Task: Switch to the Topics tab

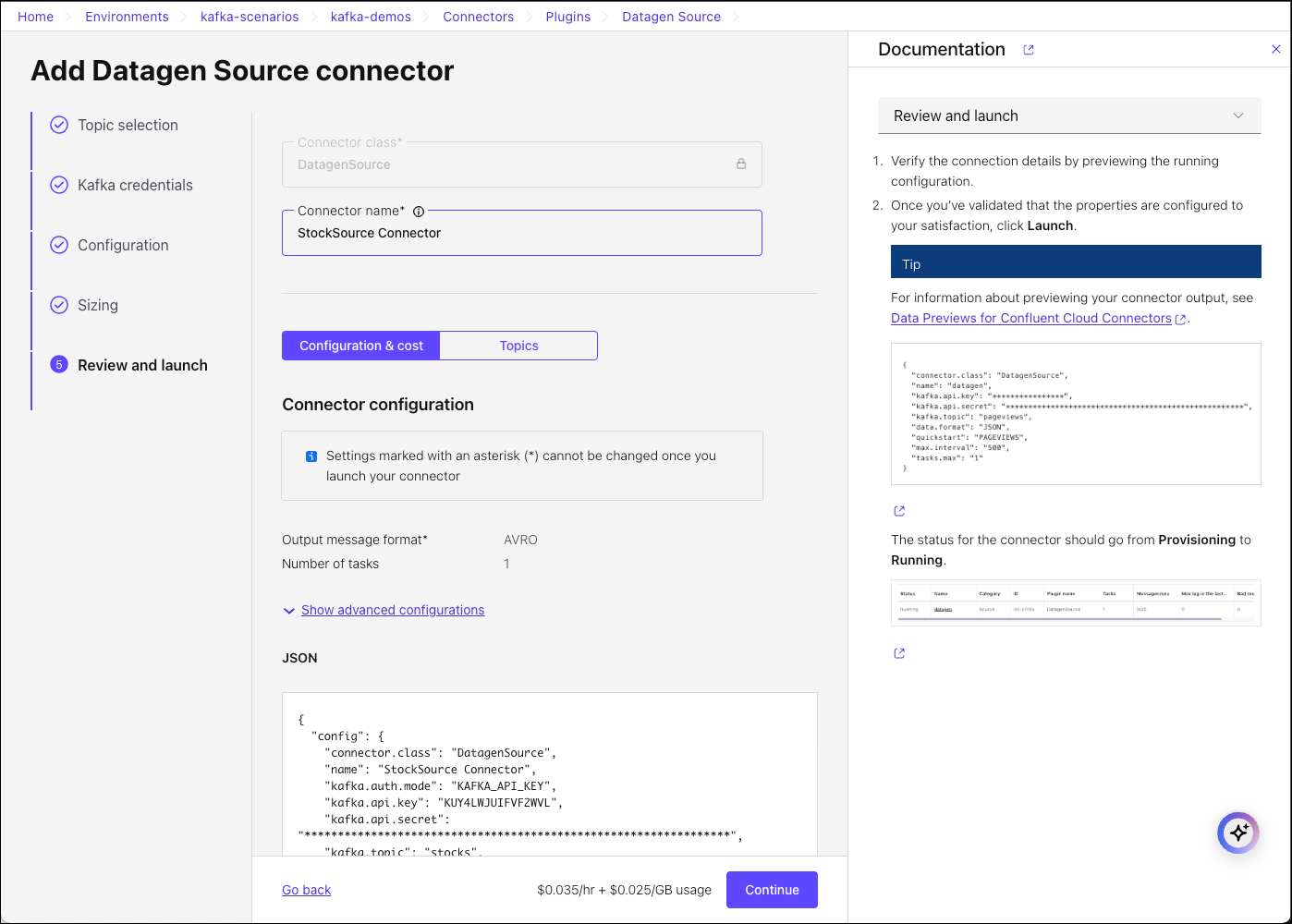Action: coord(518,346)
